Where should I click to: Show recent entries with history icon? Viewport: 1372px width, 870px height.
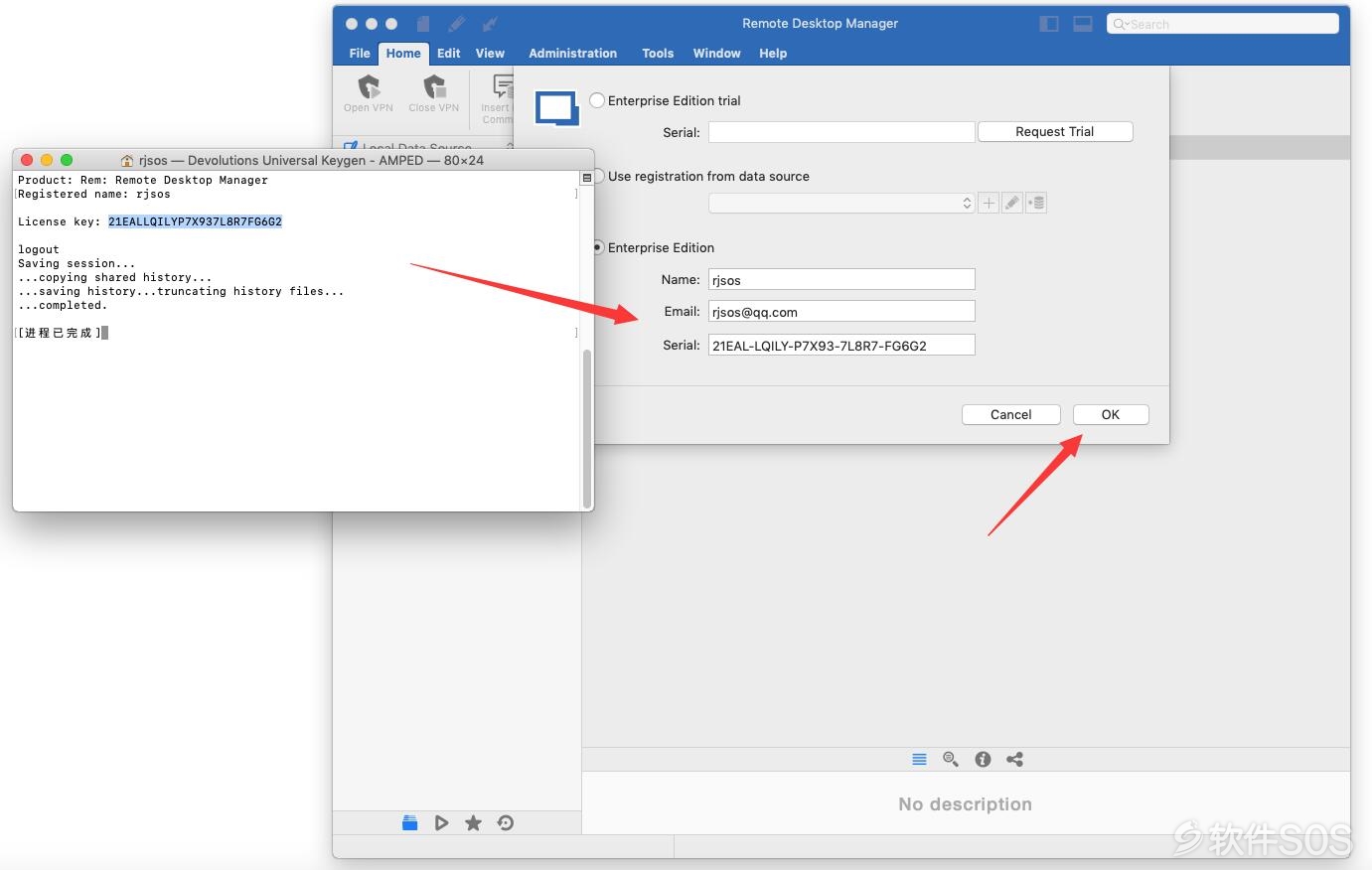pos(506,822)
